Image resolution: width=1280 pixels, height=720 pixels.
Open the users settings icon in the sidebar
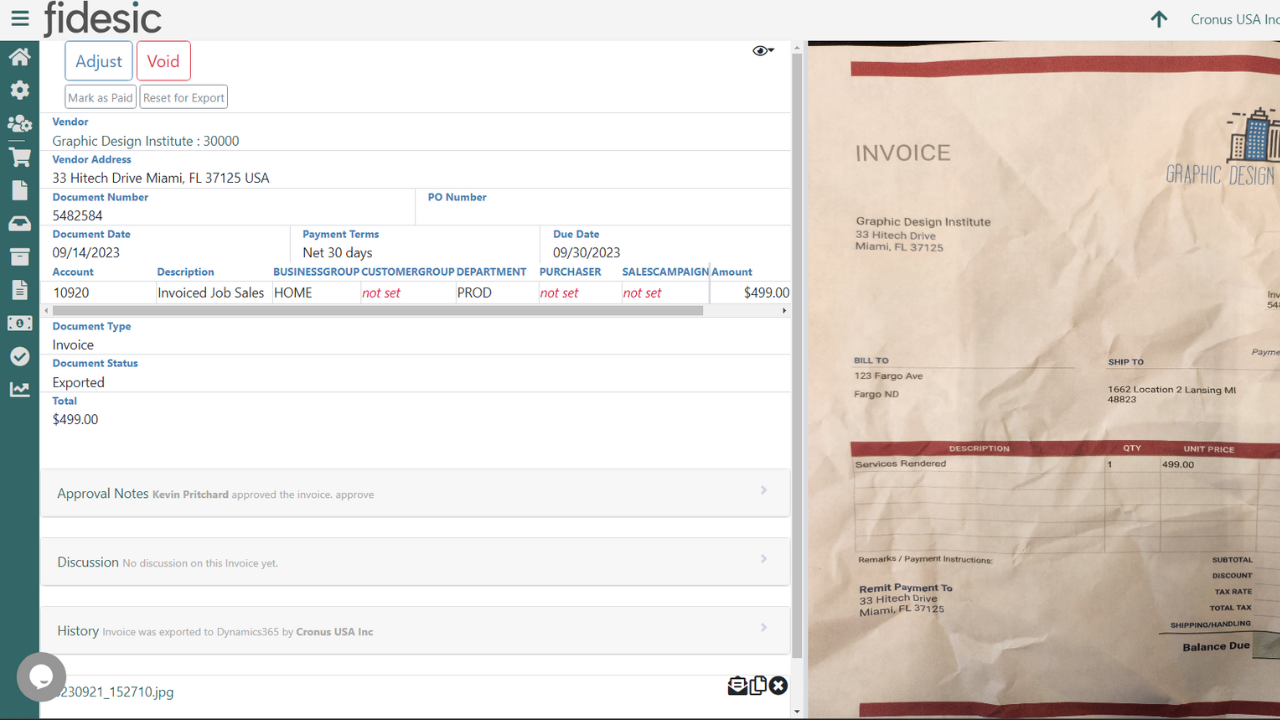[19, 124]
